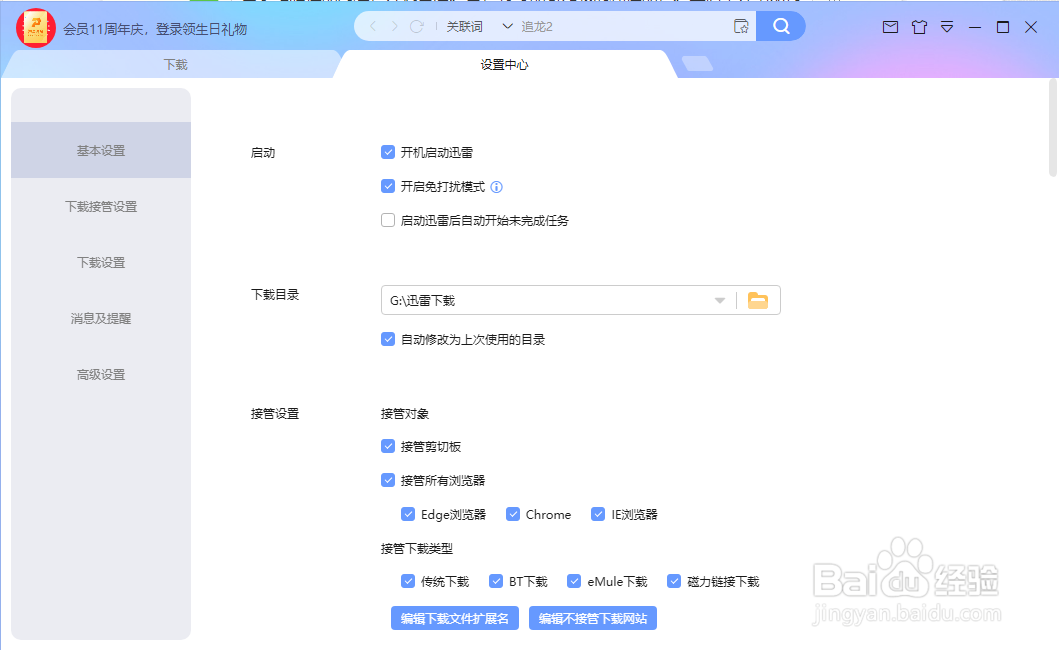The image size is (1059, 650).
Task: Open 消息及提醒 in sidebar
Action: [x=101, y=318]
